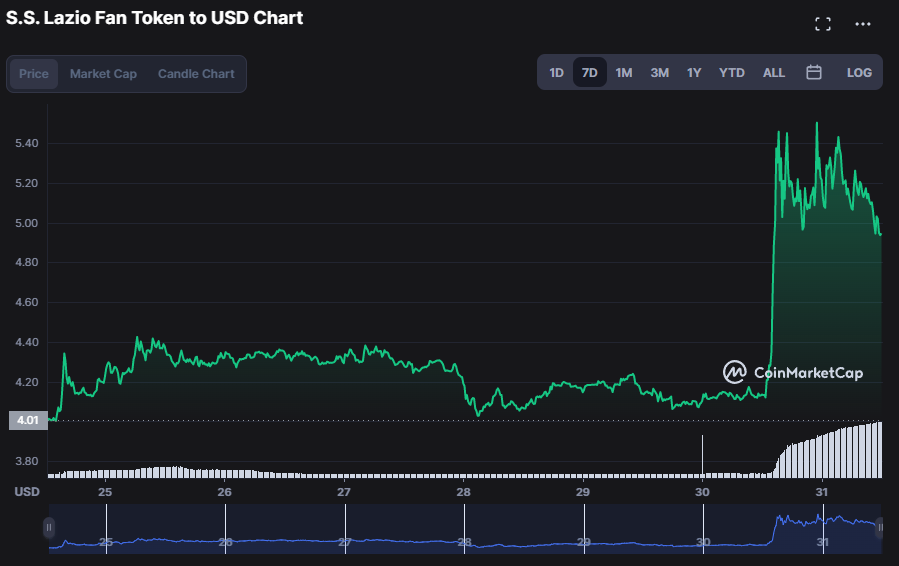
Task: Select the 7D time range
Action: (x=589, y=73)
